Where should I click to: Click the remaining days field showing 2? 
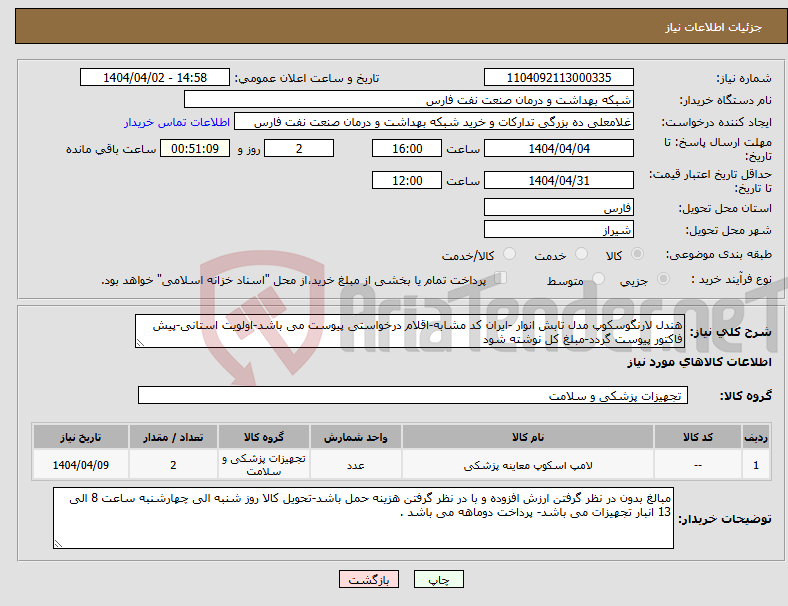click(299, 149)
